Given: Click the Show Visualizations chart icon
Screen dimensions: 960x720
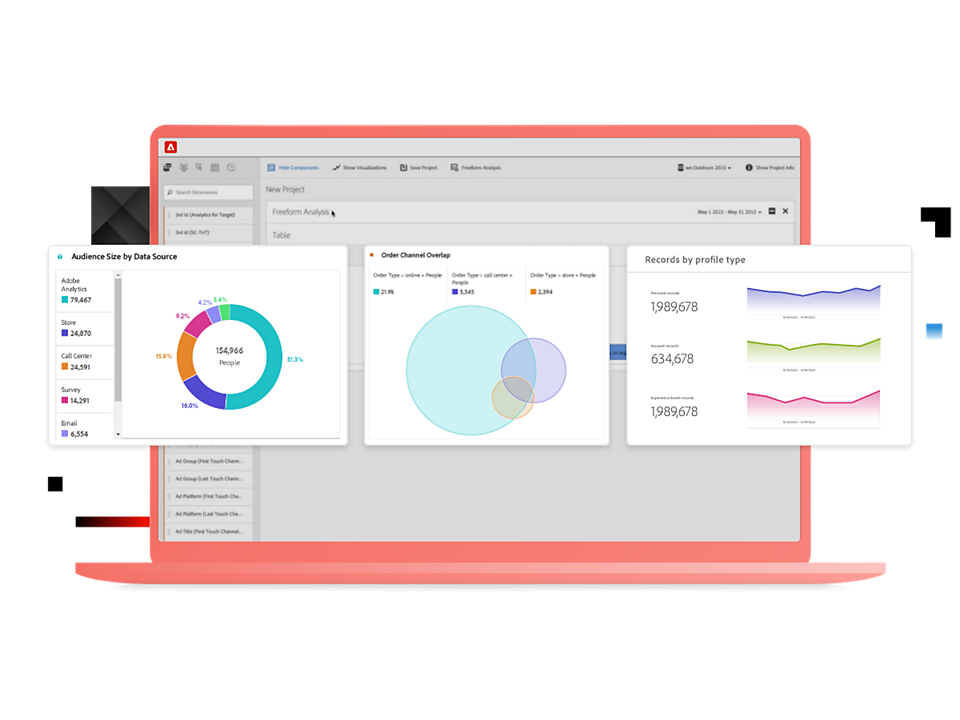Looking at the screenshot, I should coord(336,167).
